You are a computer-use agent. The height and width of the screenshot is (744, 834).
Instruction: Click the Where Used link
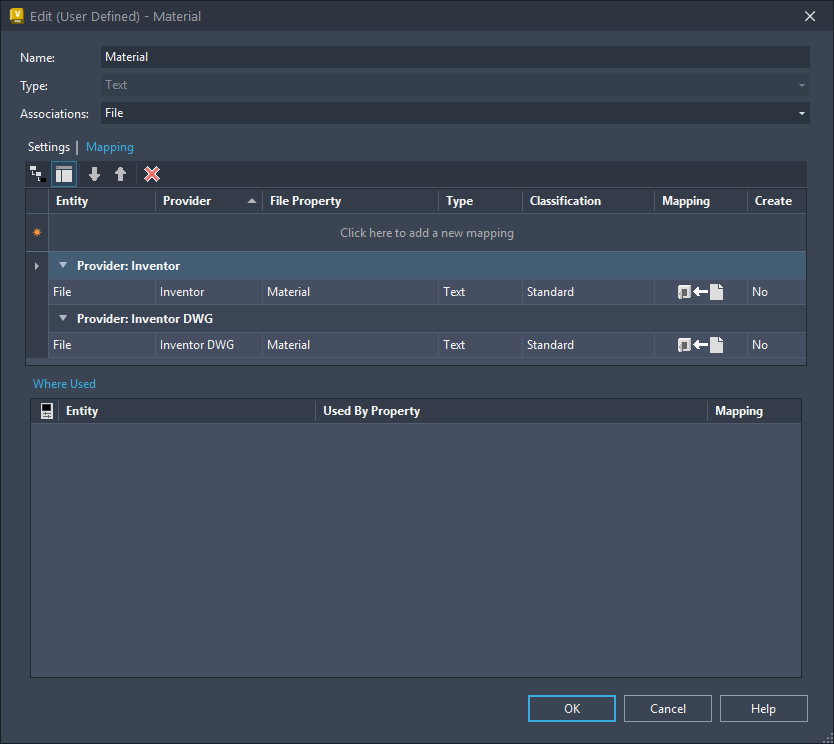coord(64,383)
